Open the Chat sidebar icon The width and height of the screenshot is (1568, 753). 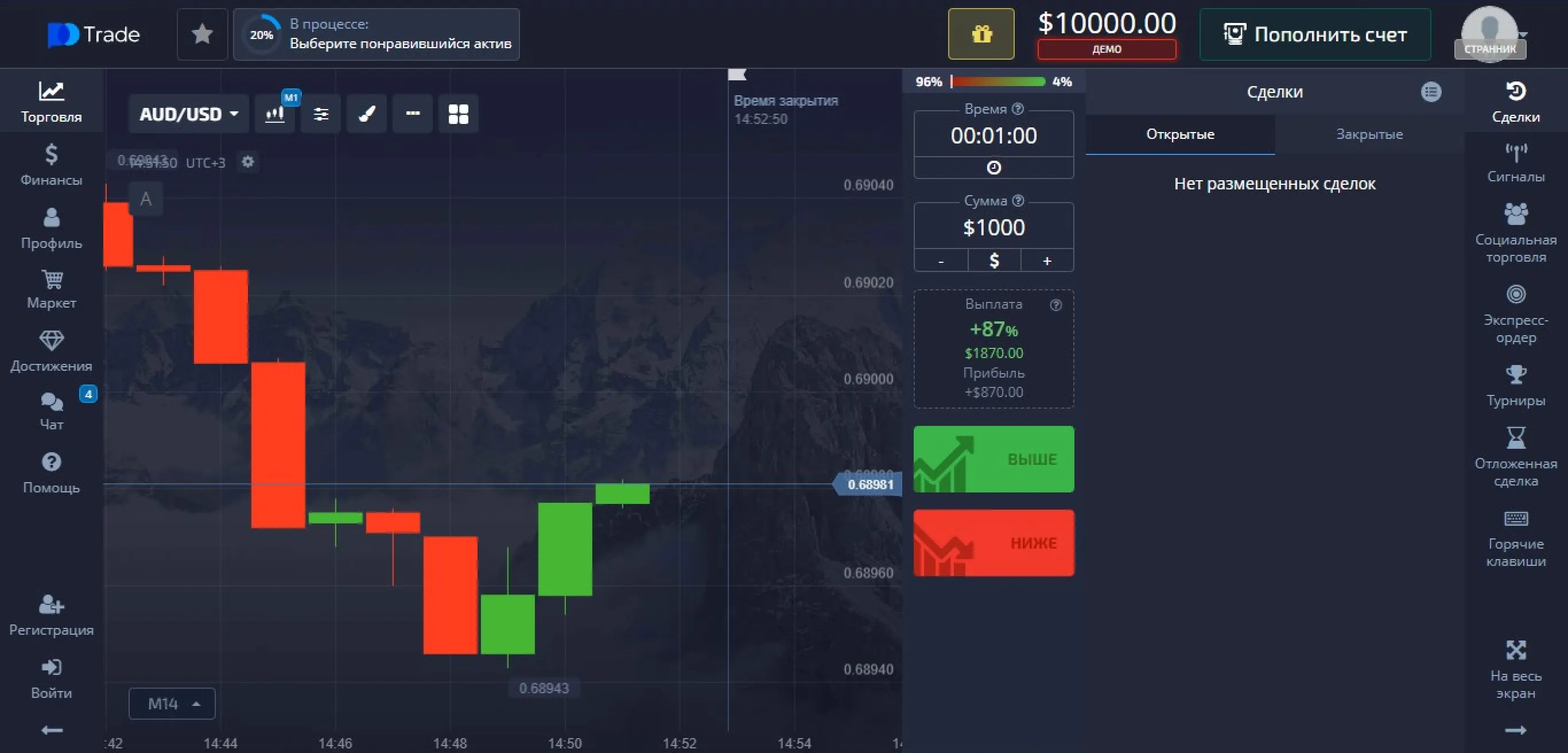click(x=52, y=410)
